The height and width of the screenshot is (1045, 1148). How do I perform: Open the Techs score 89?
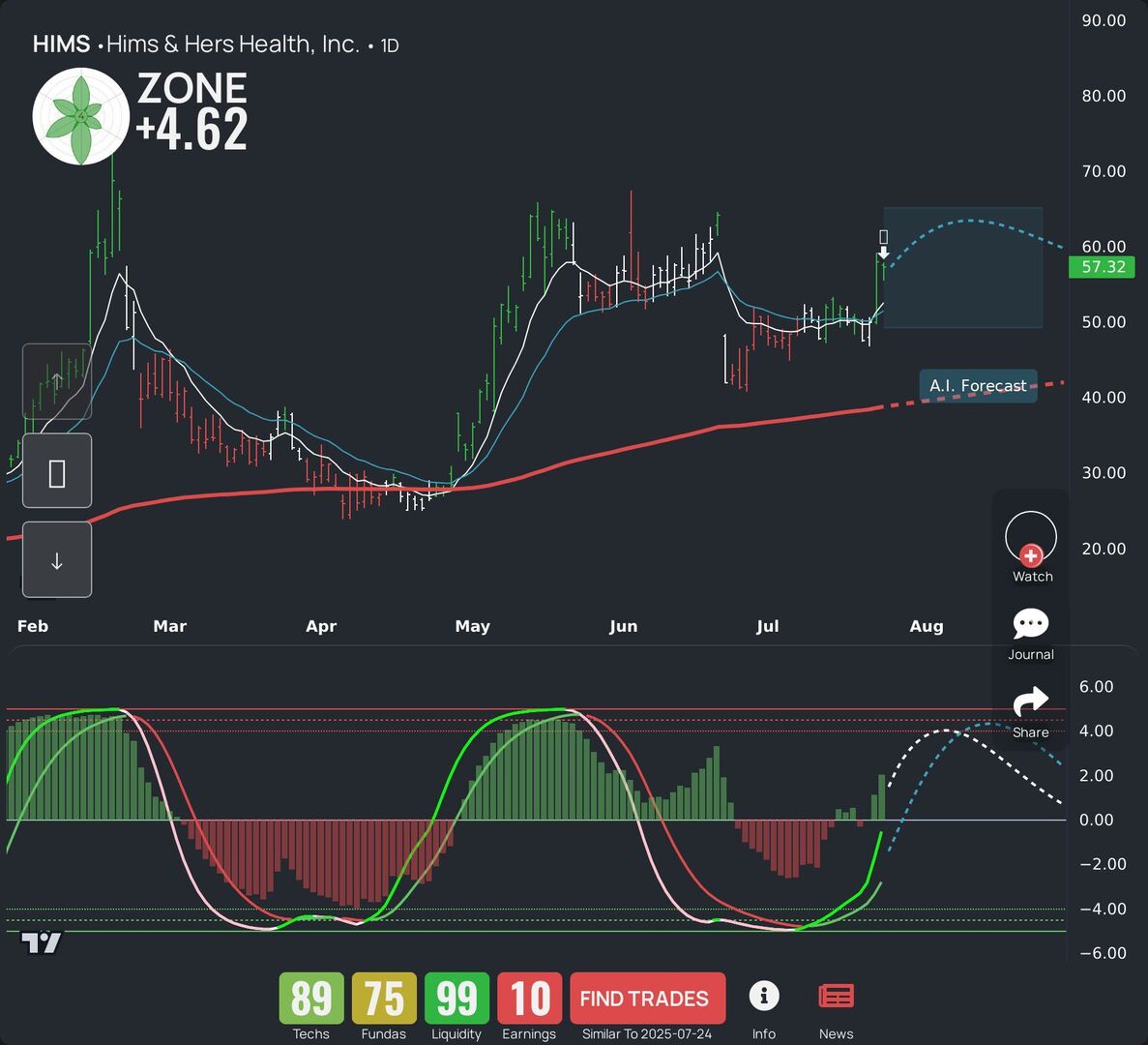[311, 999]
